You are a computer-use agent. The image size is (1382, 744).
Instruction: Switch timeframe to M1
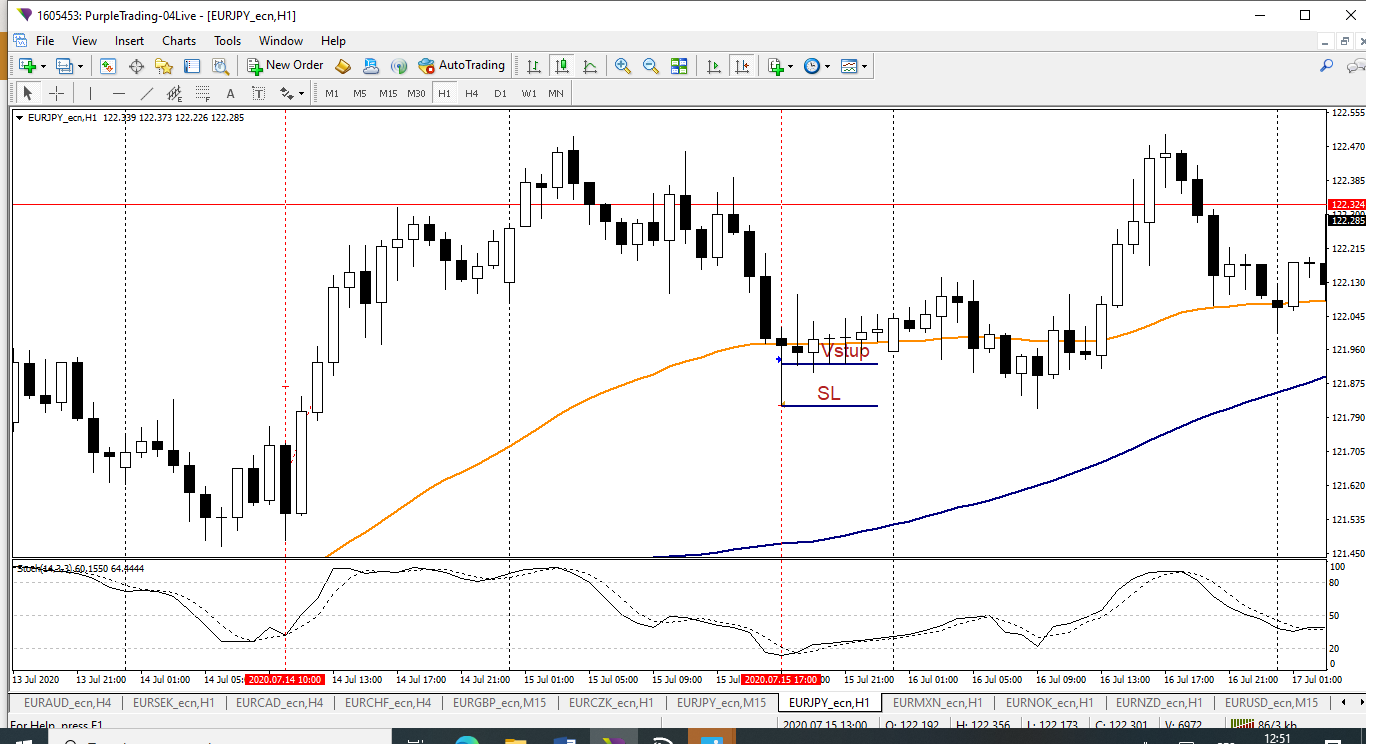click(x=332, y=93)
